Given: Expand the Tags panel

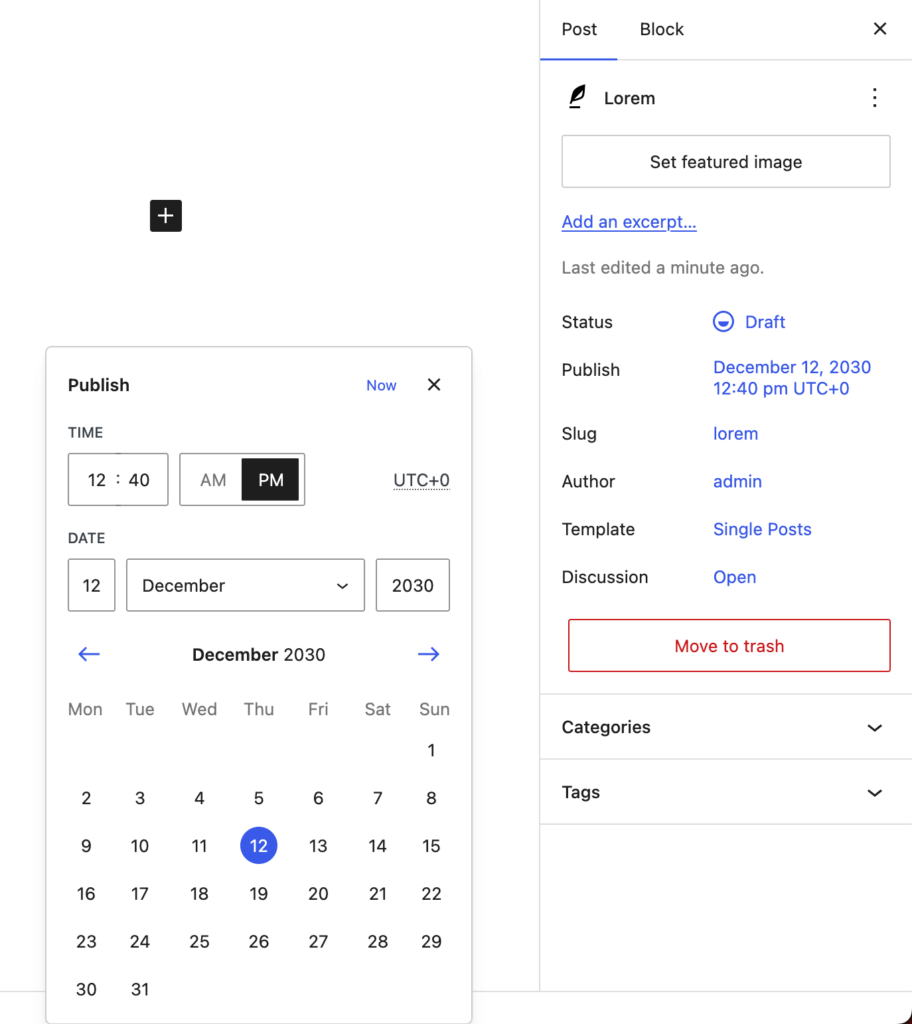Looking at the screenshot, I should [x=726, y=792].
